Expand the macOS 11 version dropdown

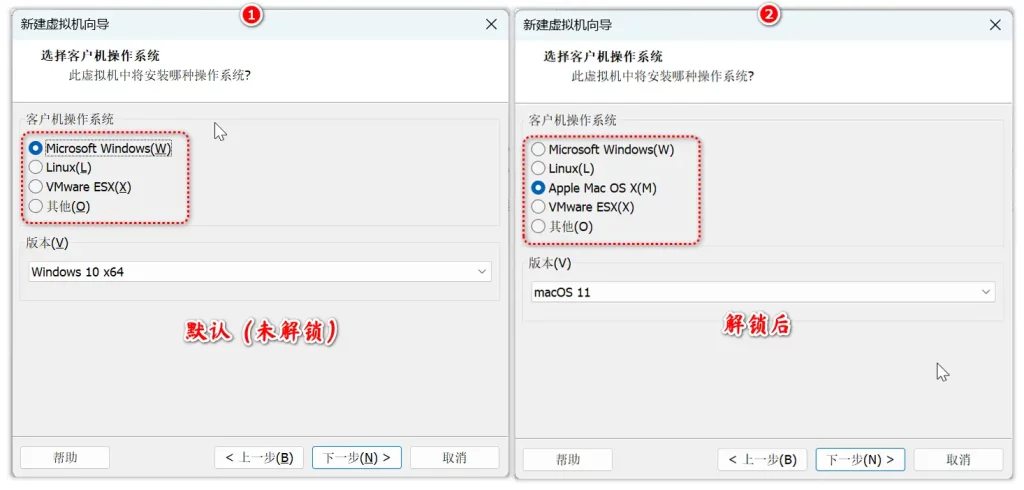(763, 292)
